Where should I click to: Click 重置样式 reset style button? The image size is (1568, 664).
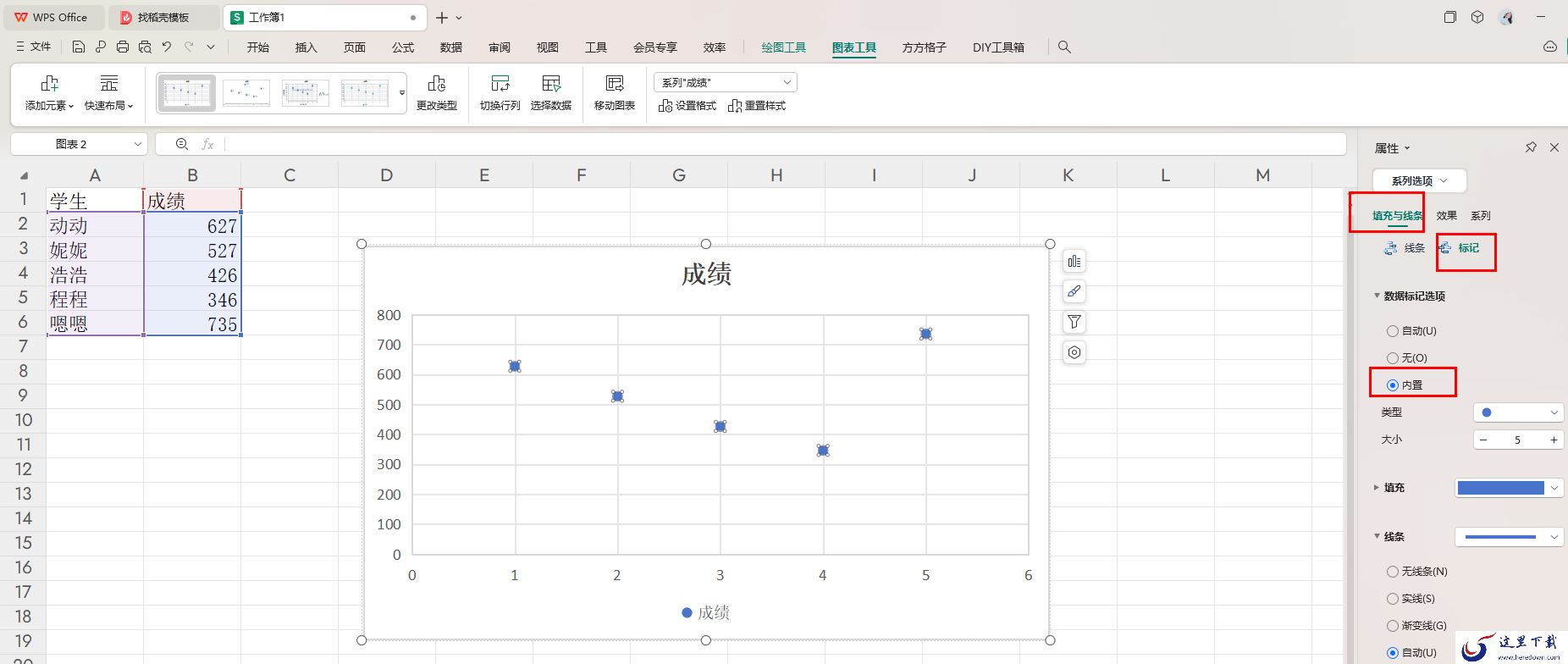point(757,106)
